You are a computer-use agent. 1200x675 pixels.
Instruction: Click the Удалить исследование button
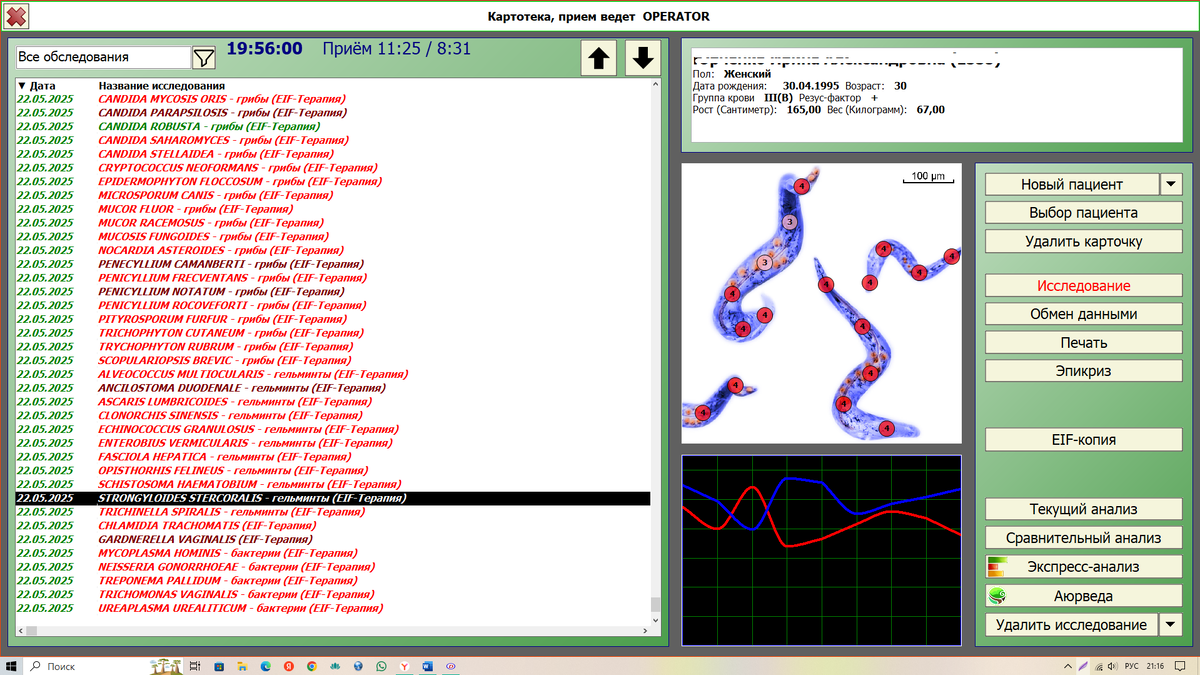1071,625
